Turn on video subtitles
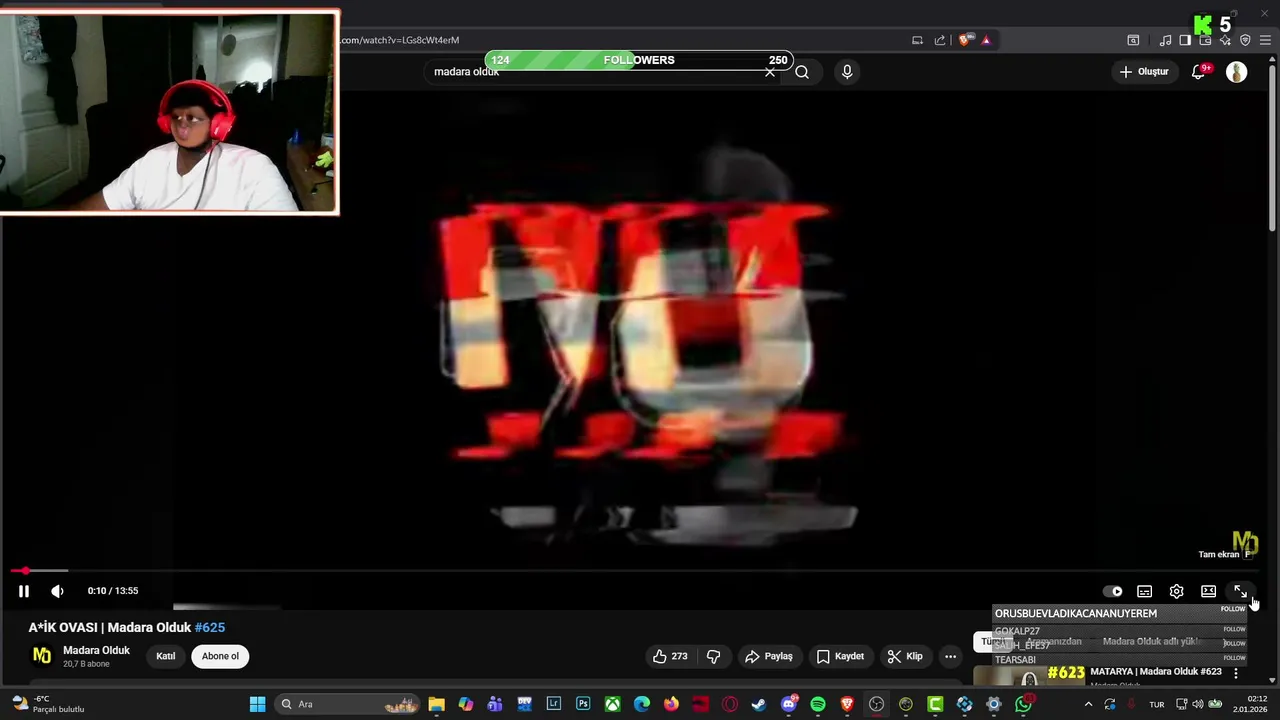The height and width of the screenshot is (720, 1280). tap(1145, 591)
